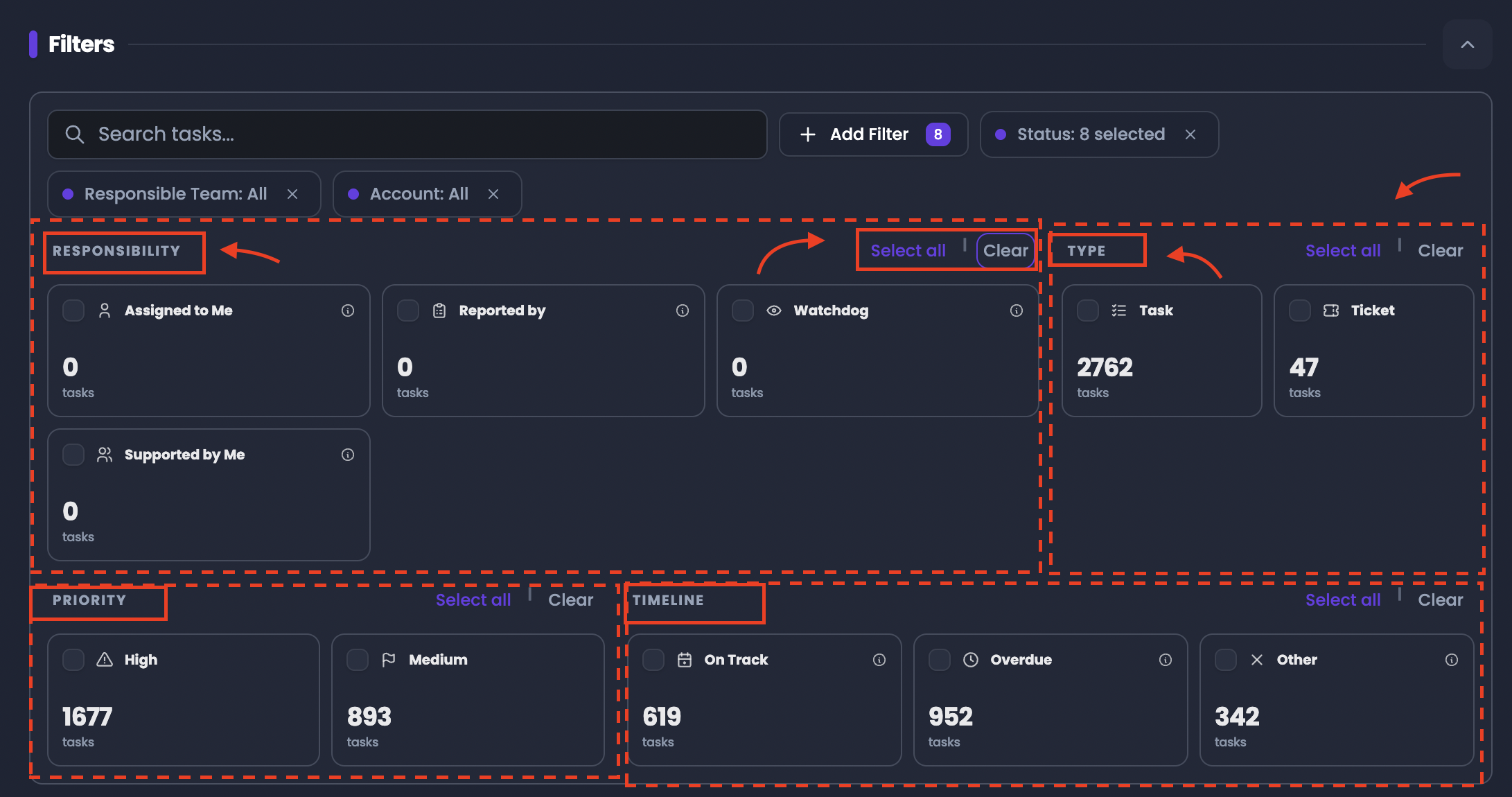Tick the Watchdog checkbox
This screenshot has height=797, width=1512.
[x=743, y=310]
